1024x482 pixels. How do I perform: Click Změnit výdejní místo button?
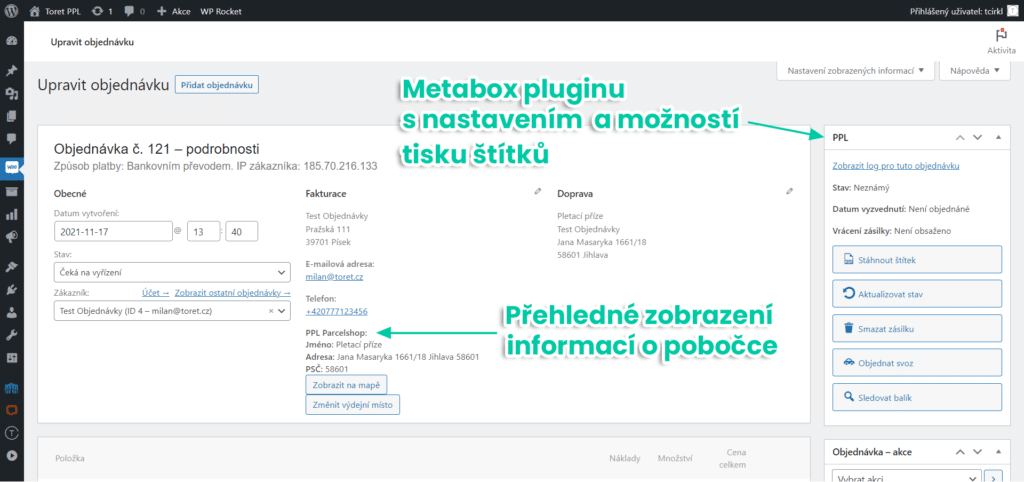353,405
